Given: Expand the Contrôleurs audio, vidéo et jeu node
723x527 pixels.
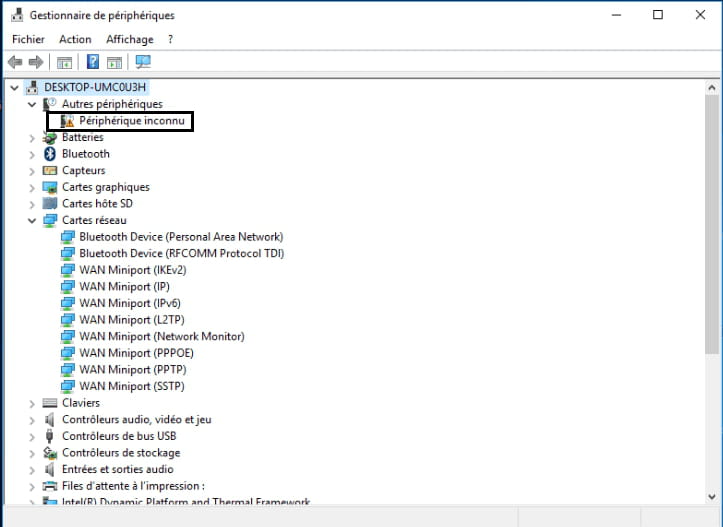Looking at the screenshot, I should click(32, 420).
